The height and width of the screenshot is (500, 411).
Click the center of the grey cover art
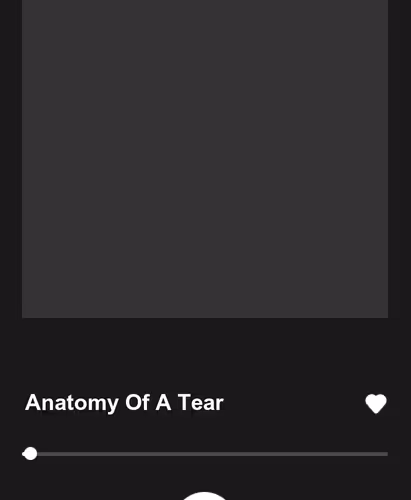coord(205,159)
